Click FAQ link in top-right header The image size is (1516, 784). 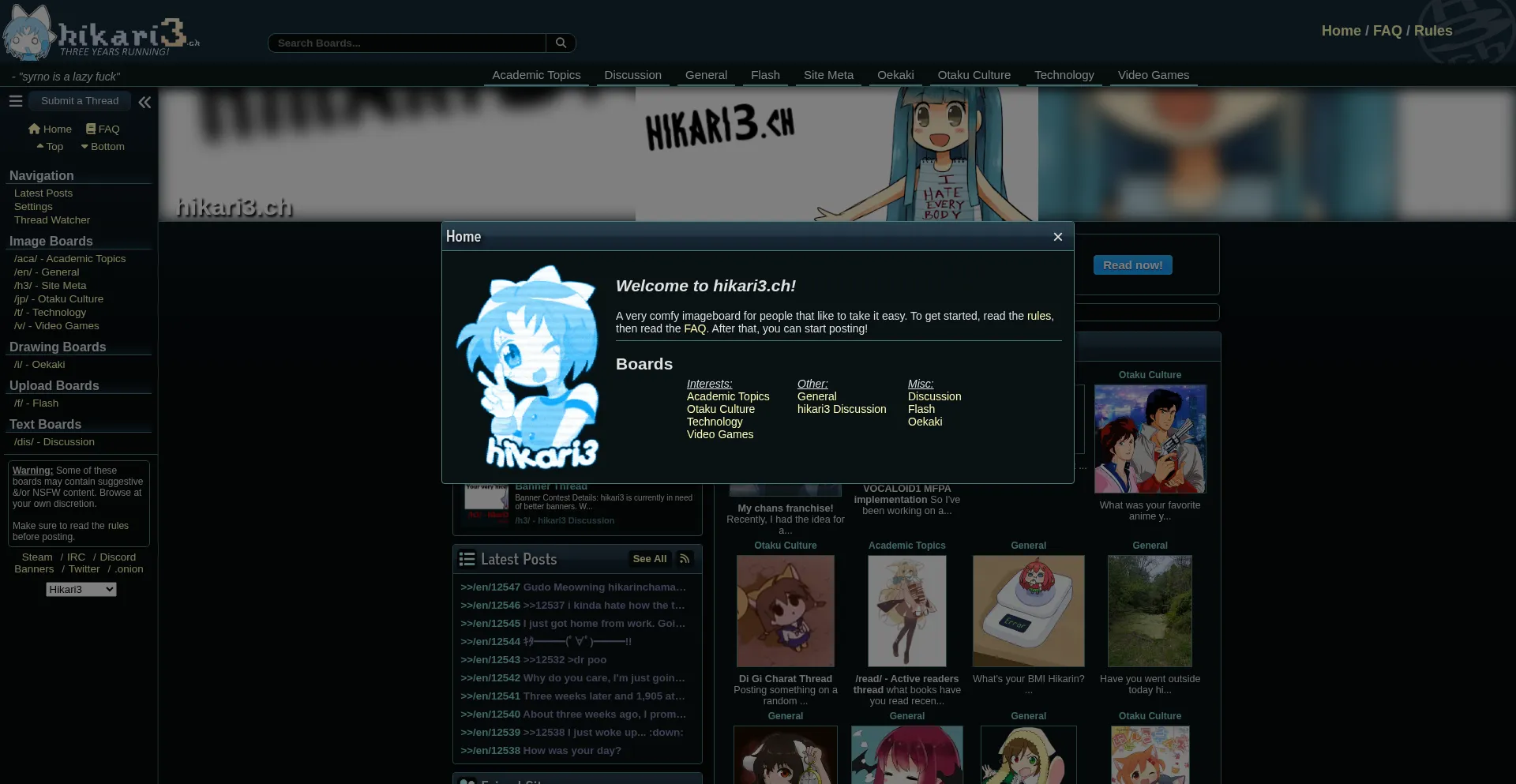tap(1387, 31)
